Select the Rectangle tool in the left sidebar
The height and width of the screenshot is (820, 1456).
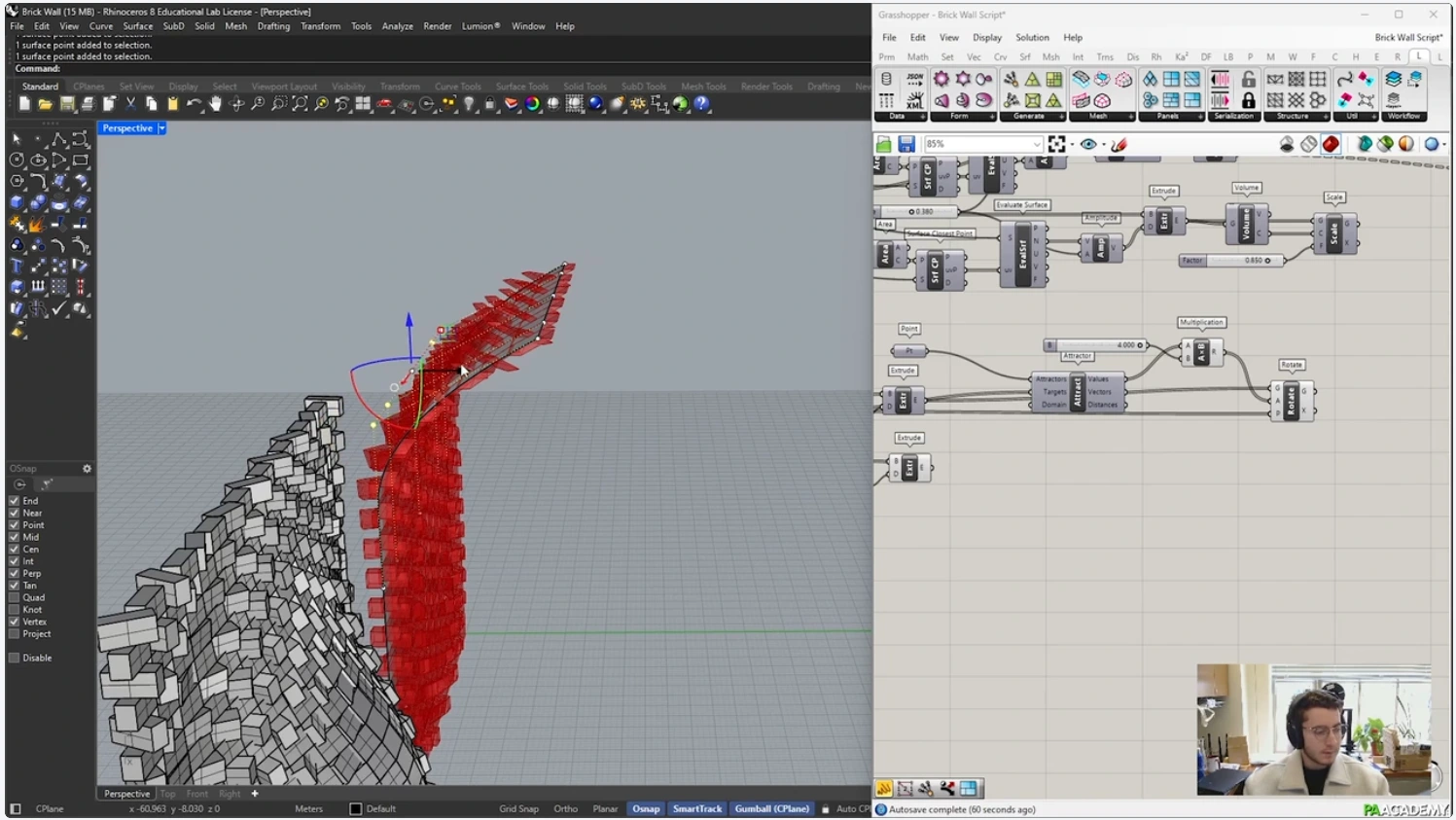click(81, 160)
